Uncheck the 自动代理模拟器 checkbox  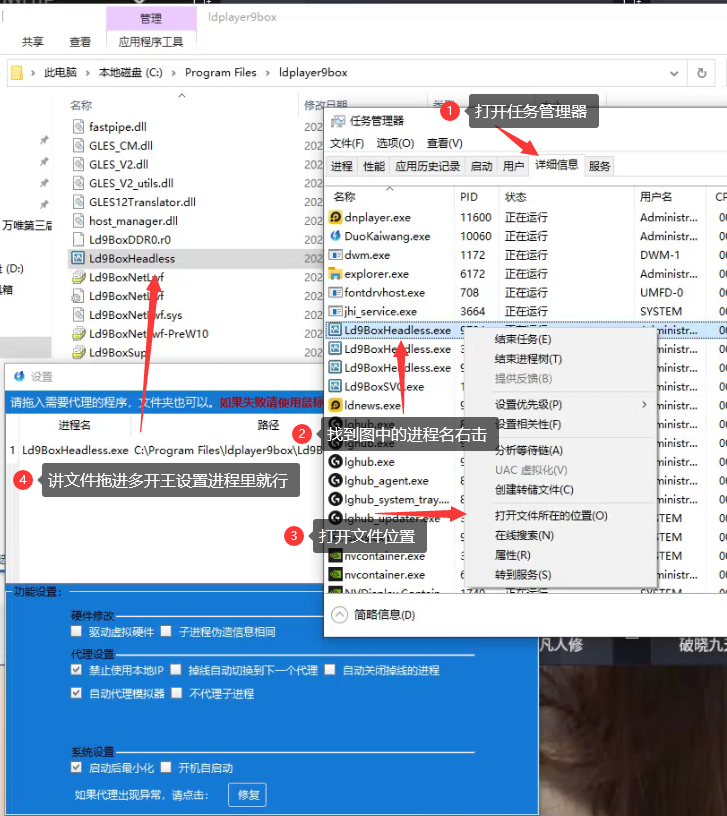click(76, 693)
